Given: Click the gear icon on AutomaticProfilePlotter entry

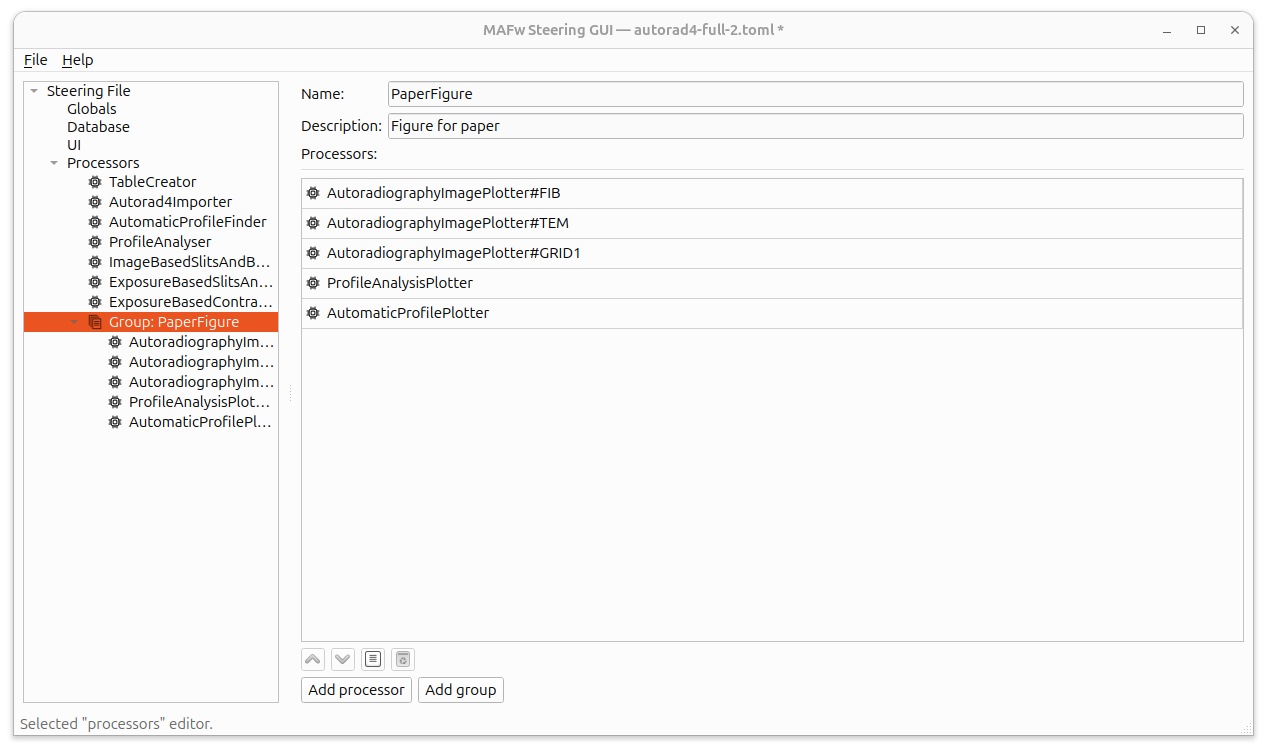Looking at the screenshot, I should [313, 312].
